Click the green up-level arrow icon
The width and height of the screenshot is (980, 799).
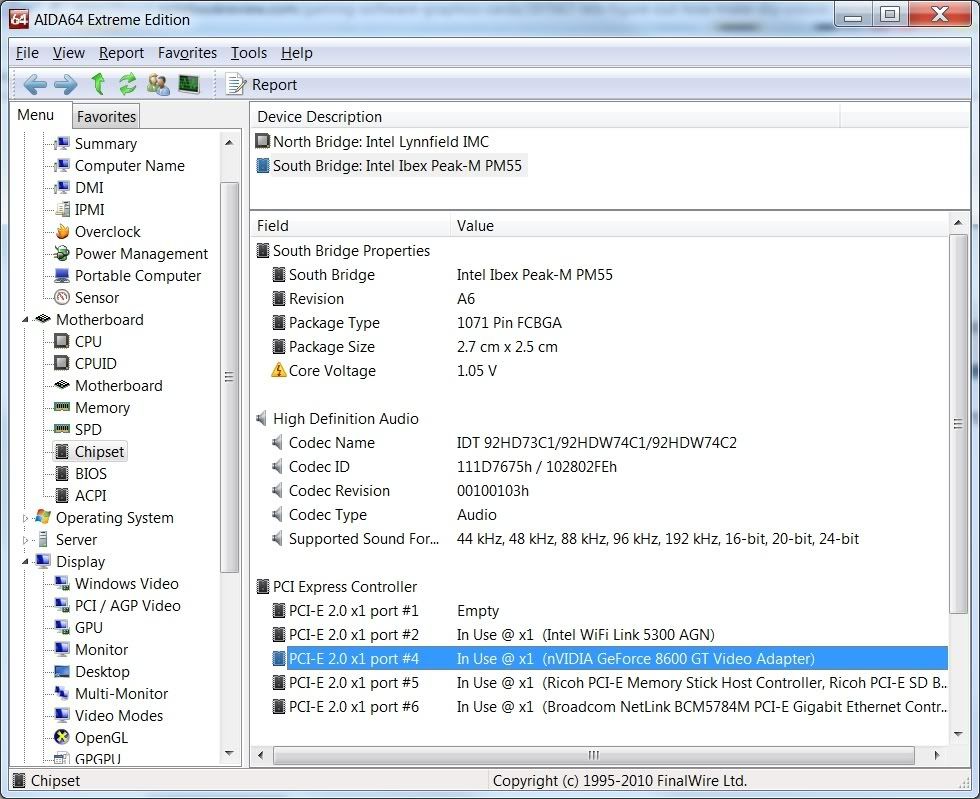(98, 84)
